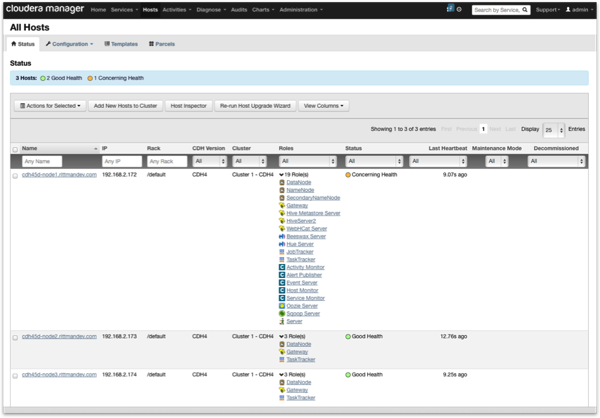Click the DataNode icon under cdh45d-node1

282,183
